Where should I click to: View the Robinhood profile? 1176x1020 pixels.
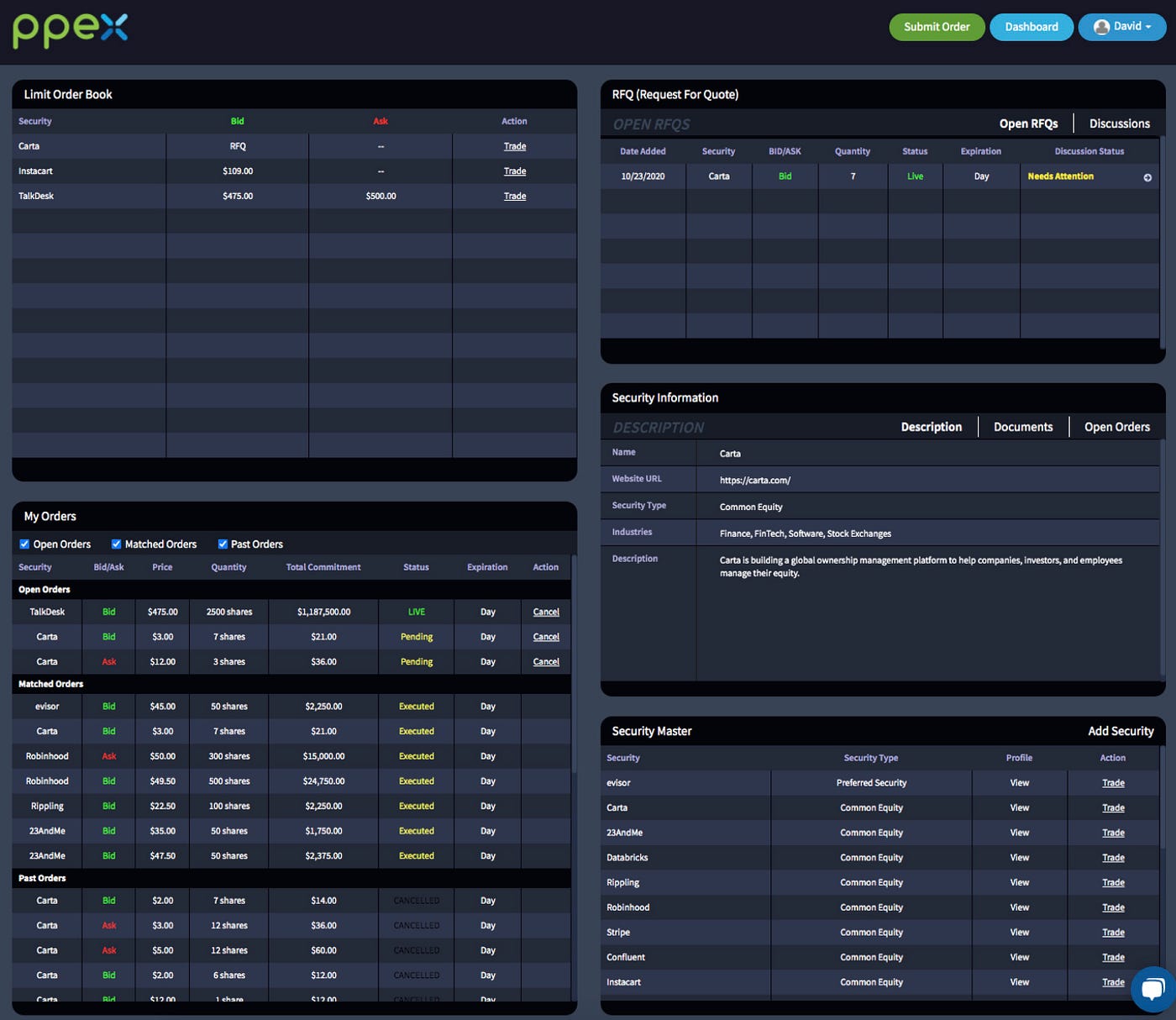pyautogui.click(x=1020, y=907)
